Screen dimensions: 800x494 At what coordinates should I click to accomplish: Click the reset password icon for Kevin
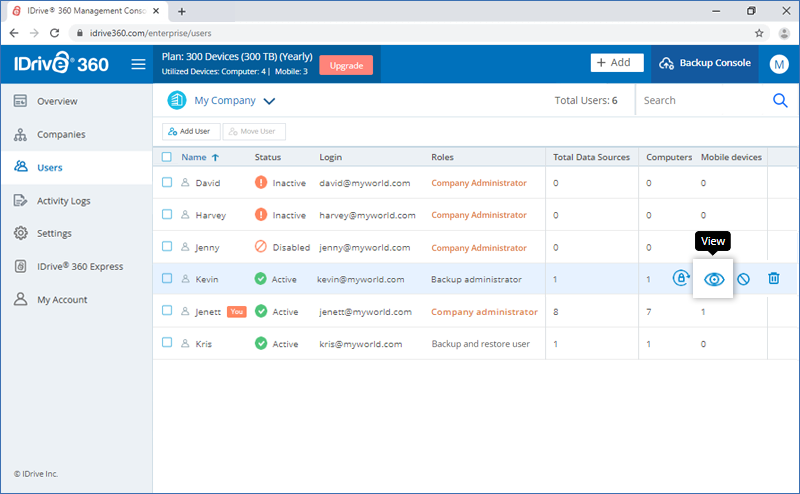[x=681, y=278]
